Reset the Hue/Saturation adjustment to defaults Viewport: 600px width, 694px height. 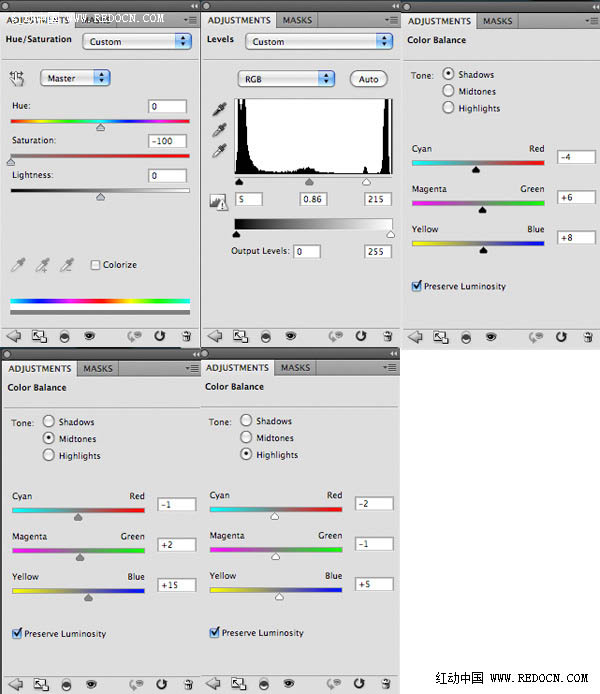point(160,336)
